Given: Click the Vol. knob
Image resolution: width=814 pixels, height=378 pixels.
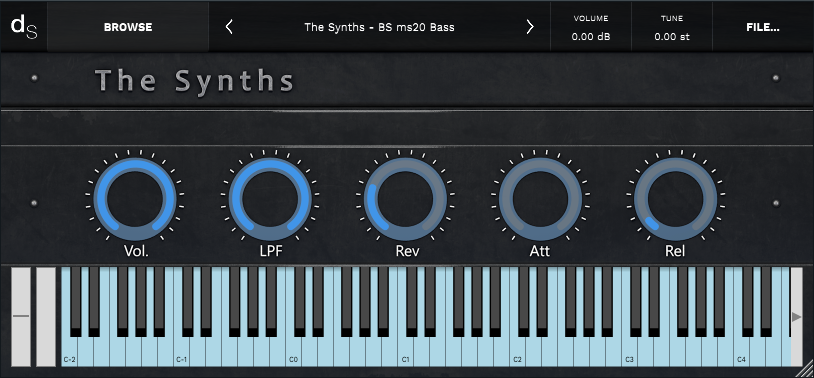Looking at the screenshot, I should click(x=135, y=199).
